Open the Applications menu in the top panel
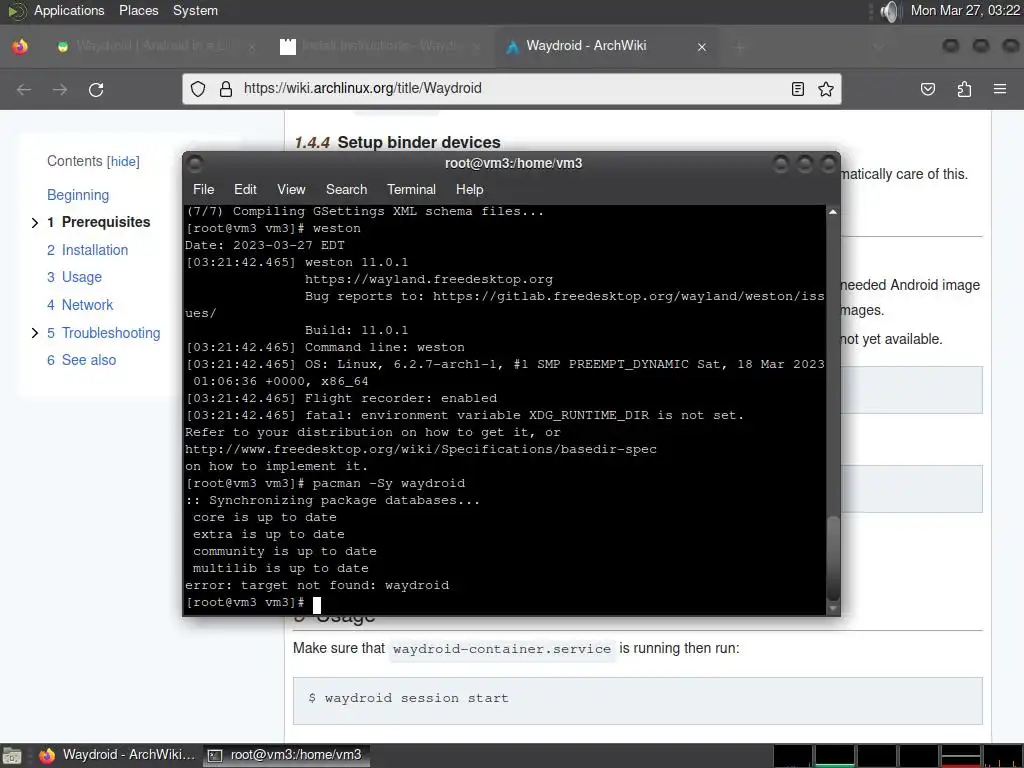 coord(69,10)
